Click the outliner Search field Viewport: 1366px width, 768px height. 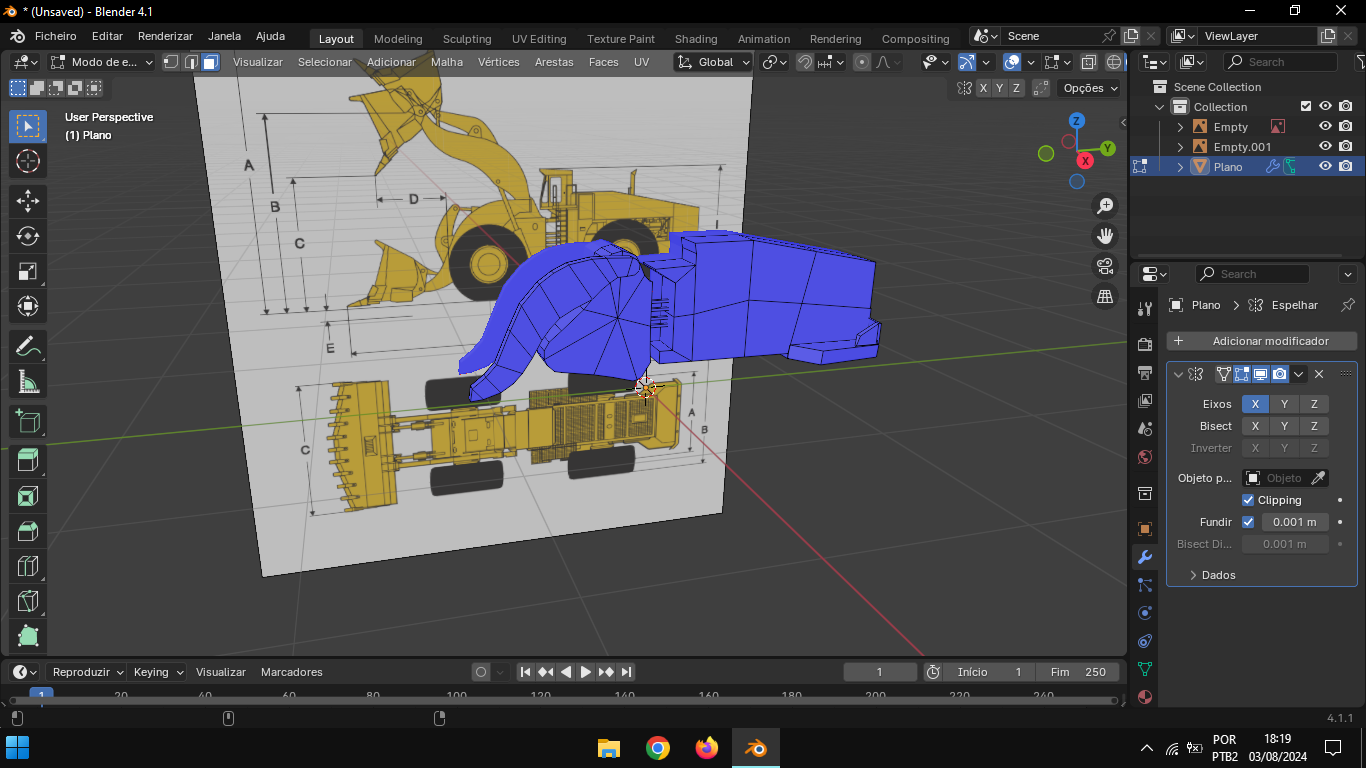click(1283, 62)
